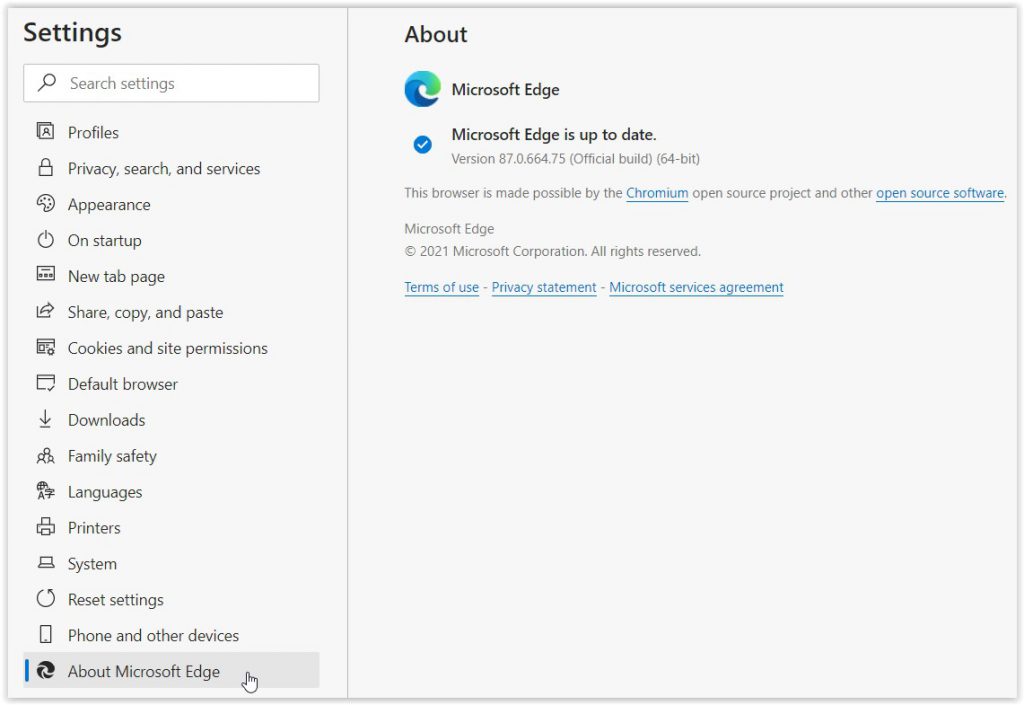The height and width of the screenshot is (705, 1024).
Task: Click the Edge icon beside About Microsoft Edge
Action: 45,670
